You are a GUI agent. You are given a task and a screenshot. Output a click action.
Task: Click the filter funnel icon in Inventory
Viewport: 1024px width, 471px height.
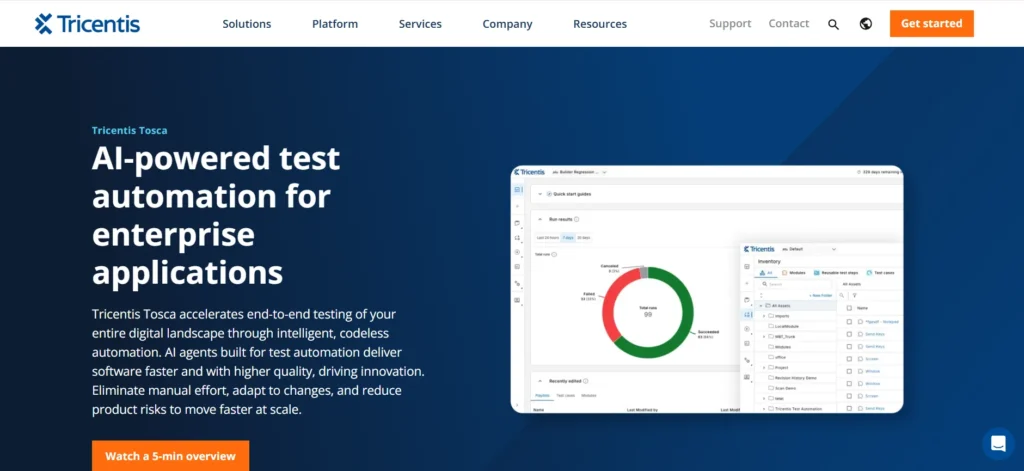[x=854, y=295]
